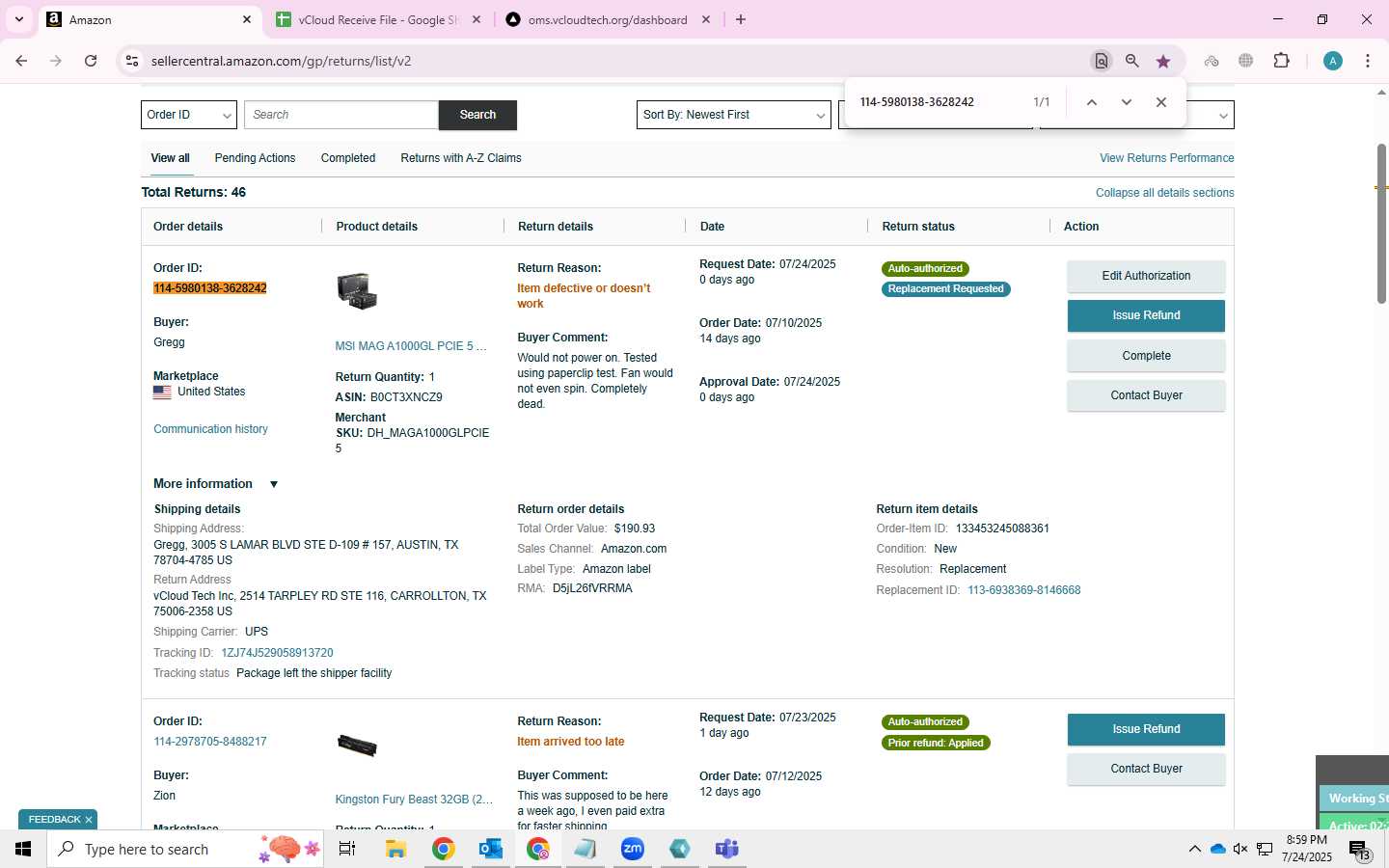Issue Refund for order 114-5980138-3628242
This screenshot has width=1389, height=868.
click(x=1146, y=315)
